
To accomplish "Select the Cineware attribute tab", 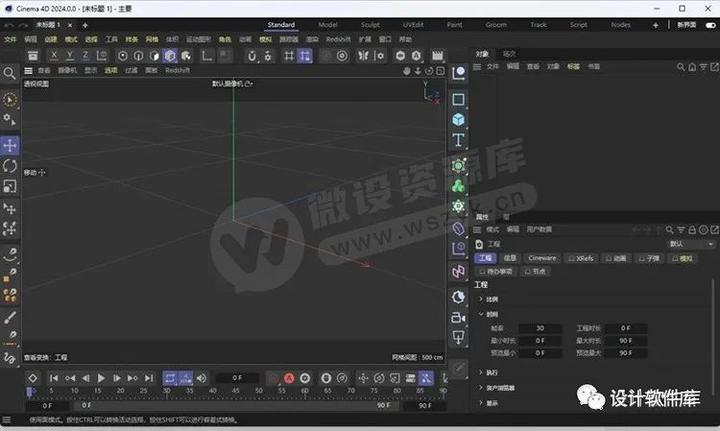I will [x=542, y=258].
